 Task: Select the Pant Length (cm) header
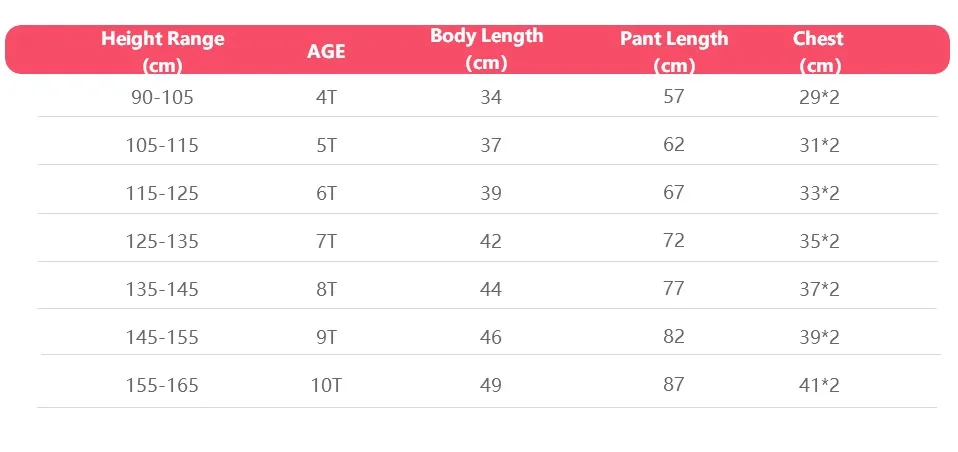click(674, 51)
